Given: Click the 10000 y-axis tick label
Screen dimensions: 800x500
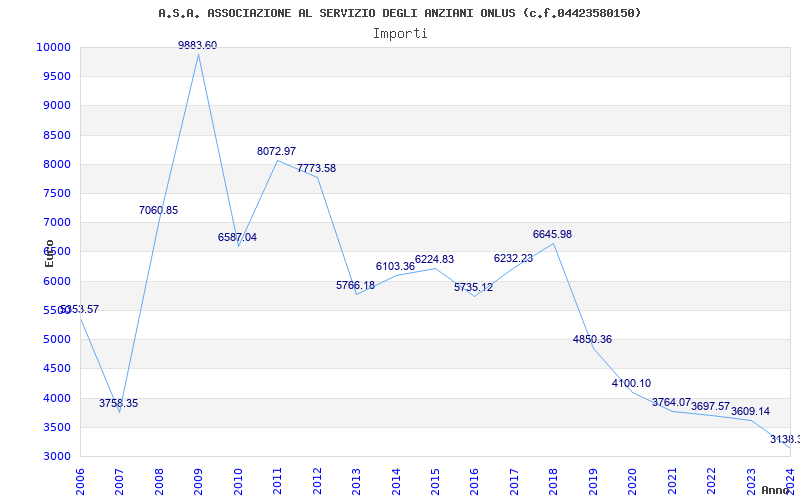Looking at the screenshot, I should pyautogui.click(x=53, y=47).
